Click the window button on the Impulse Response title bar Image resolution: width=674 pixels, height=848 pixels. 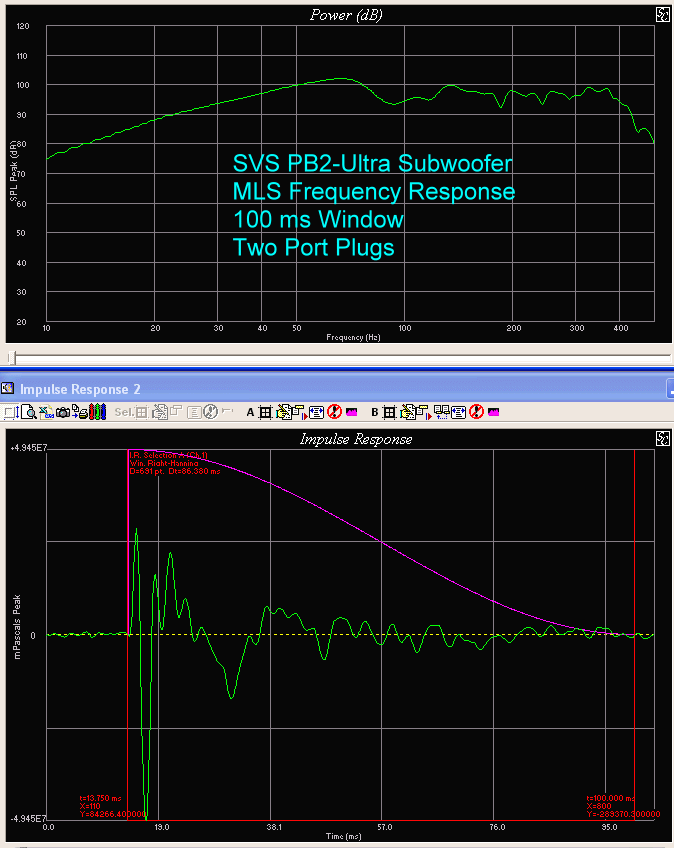[x=670, y=388]
